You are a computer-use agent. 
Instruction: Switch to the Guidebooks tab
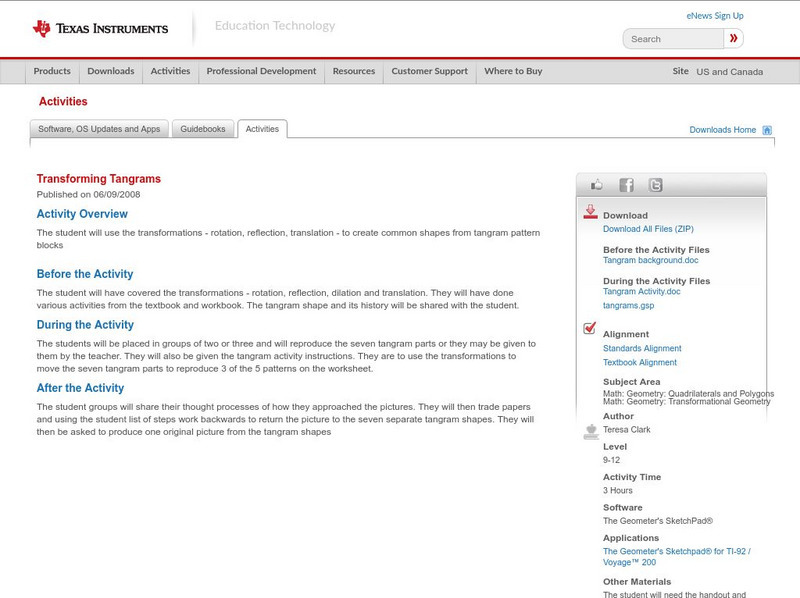(x=203, y=129)
